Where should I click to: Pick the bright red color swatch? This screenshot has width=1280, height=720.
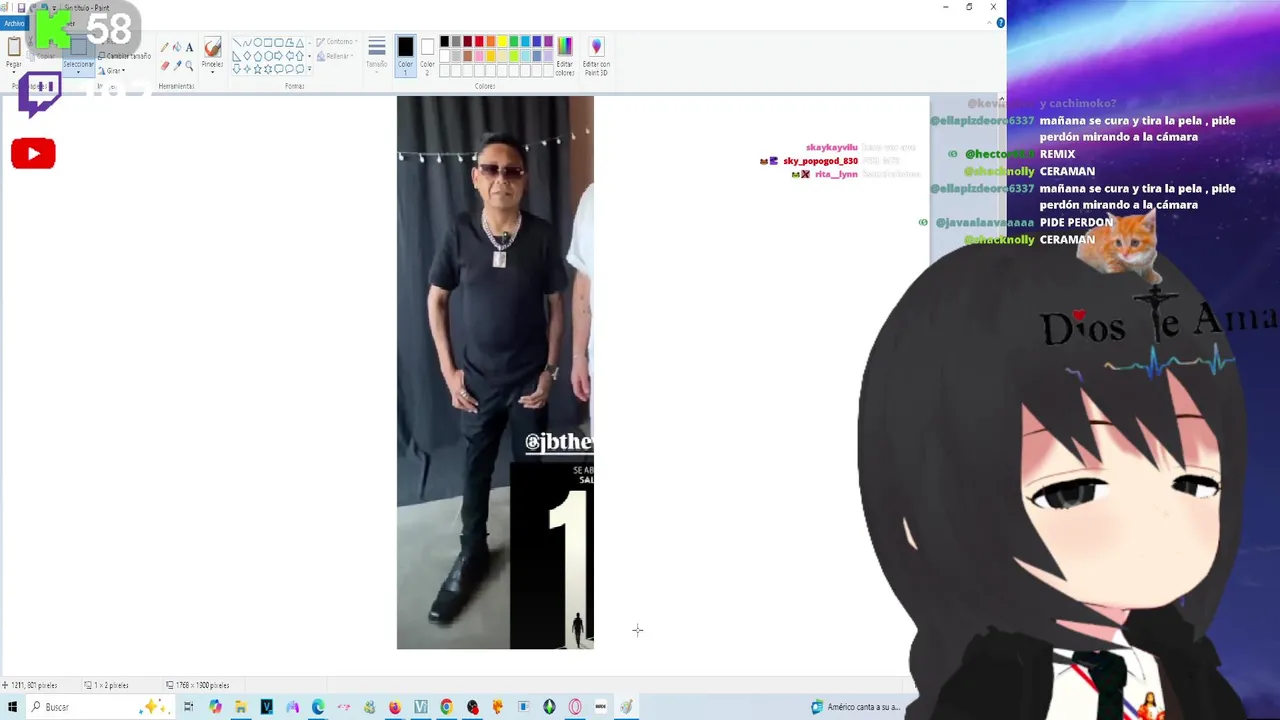tap(479, 41)
